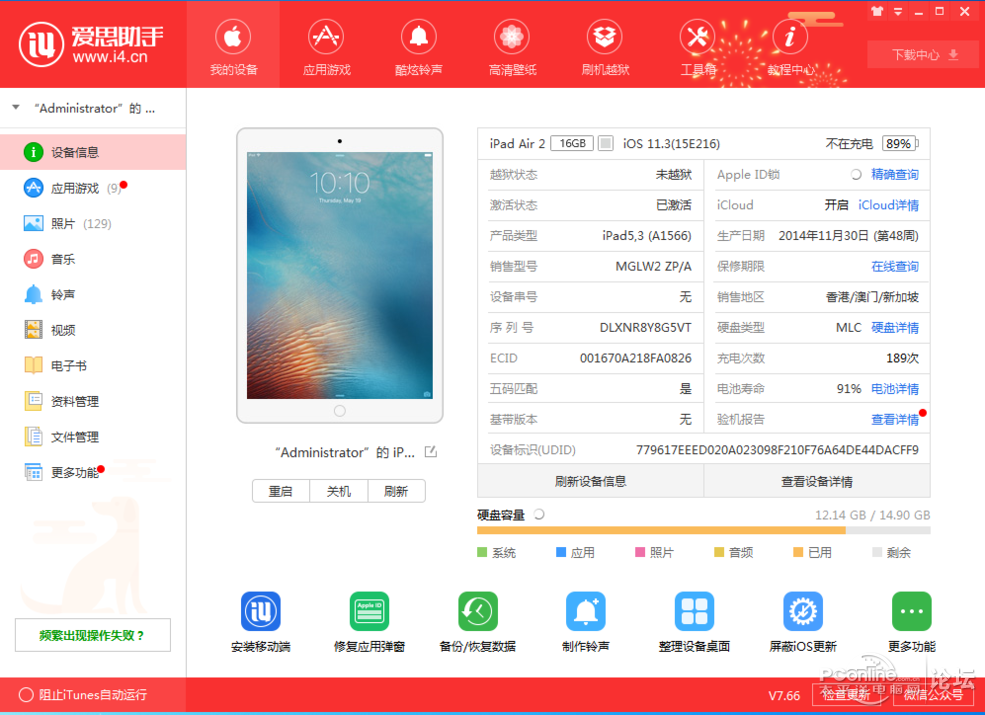Click the 微信公众号 button

coord(933,694)
